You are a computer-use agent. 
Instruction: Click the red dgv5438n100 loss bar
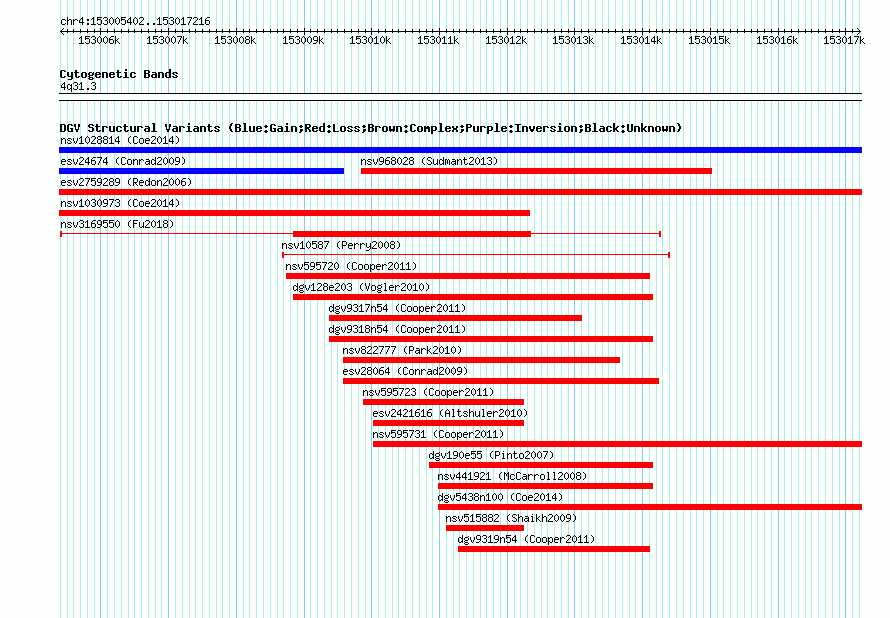tap(650, 507)
